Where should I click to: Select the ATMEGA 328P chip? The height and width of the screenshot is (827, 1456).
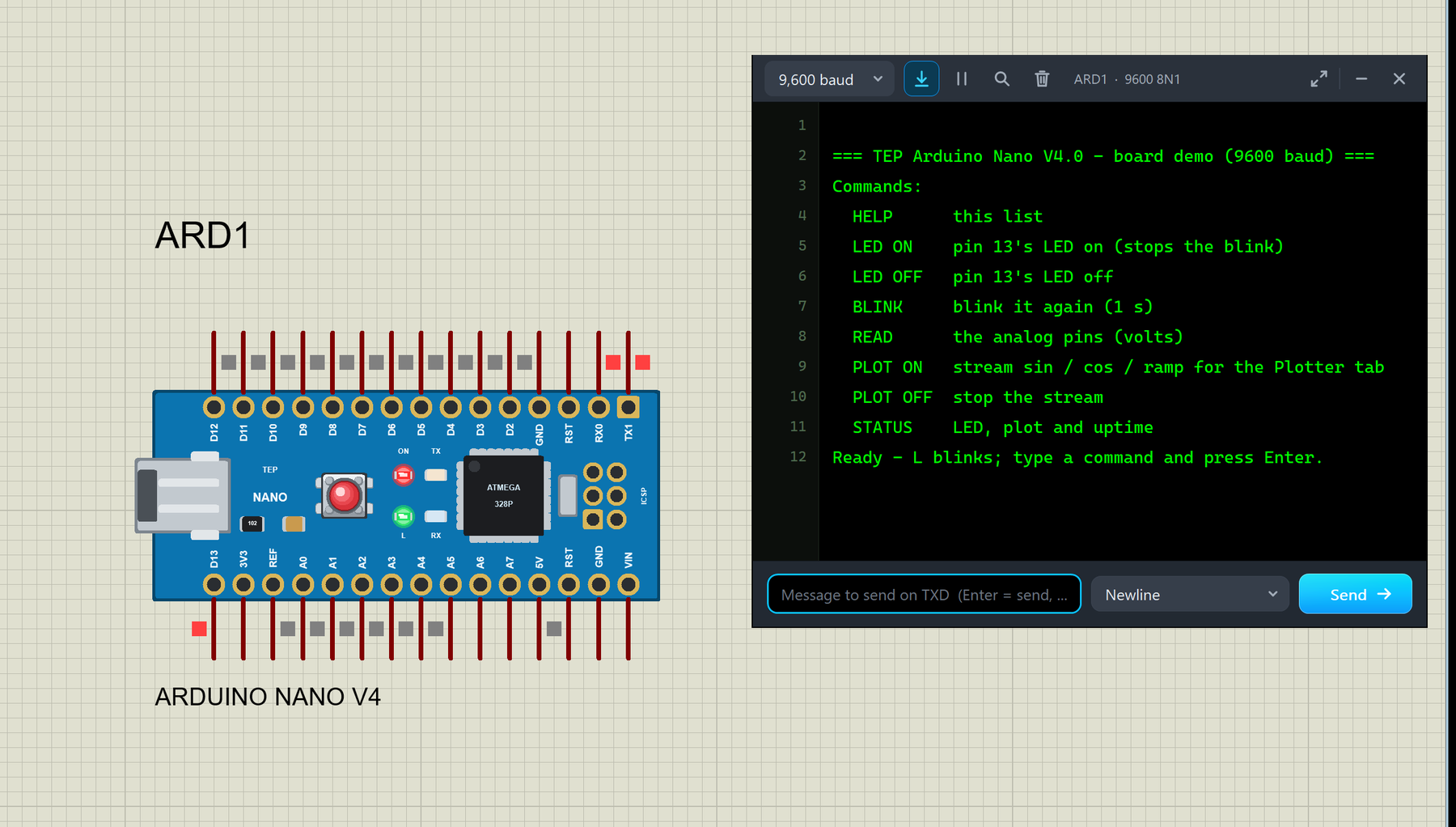point(503,495)
